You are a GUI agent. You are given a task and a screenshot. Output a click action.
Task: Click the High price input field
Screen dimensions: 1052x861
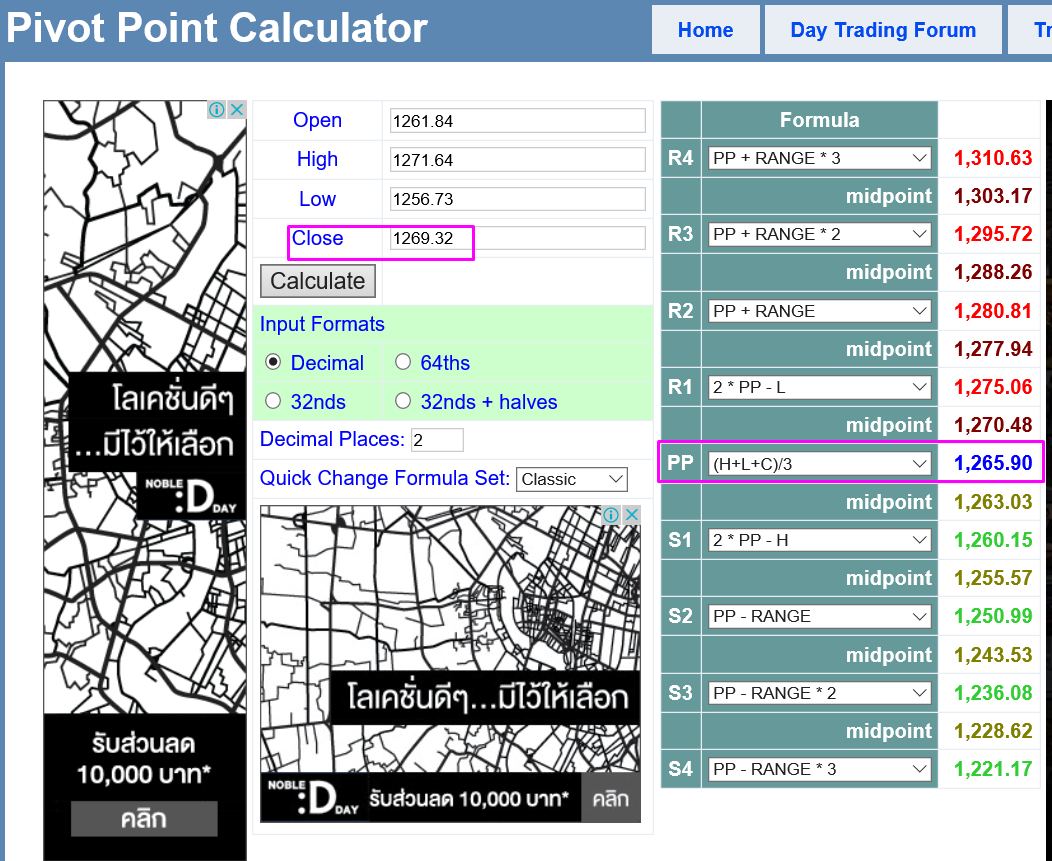click(517, 160)
